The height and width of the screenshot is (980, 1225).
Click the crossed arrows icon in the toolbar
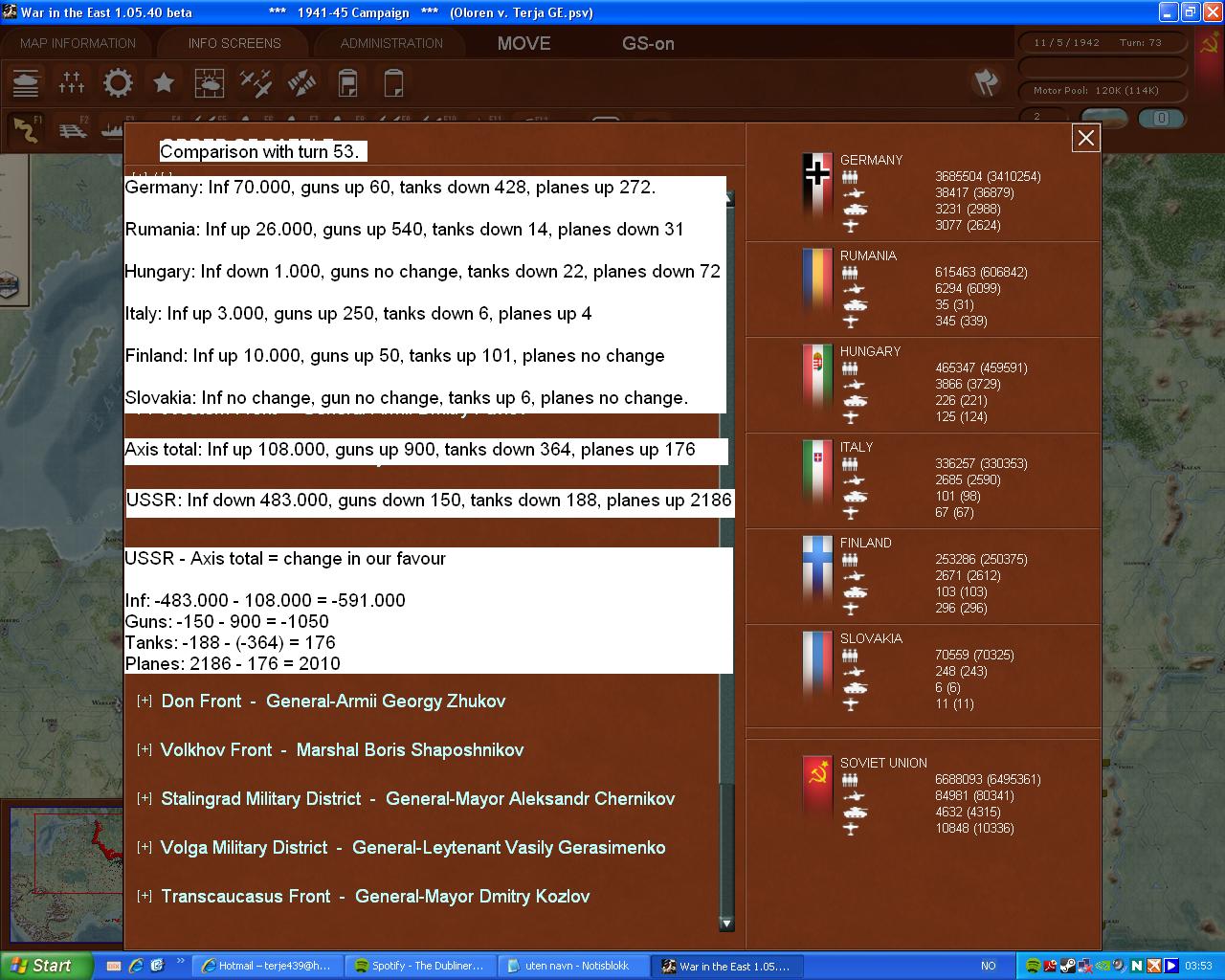(301, 83)
